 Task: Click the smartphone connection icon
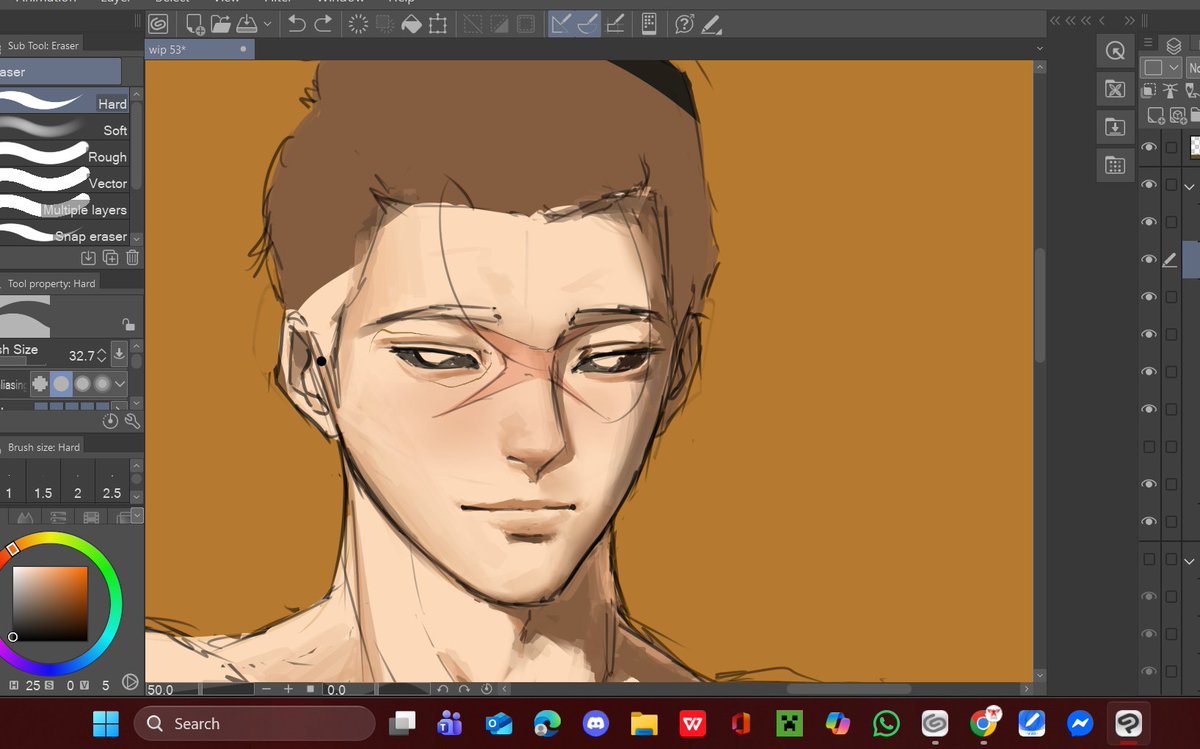(x=648, y=24)
